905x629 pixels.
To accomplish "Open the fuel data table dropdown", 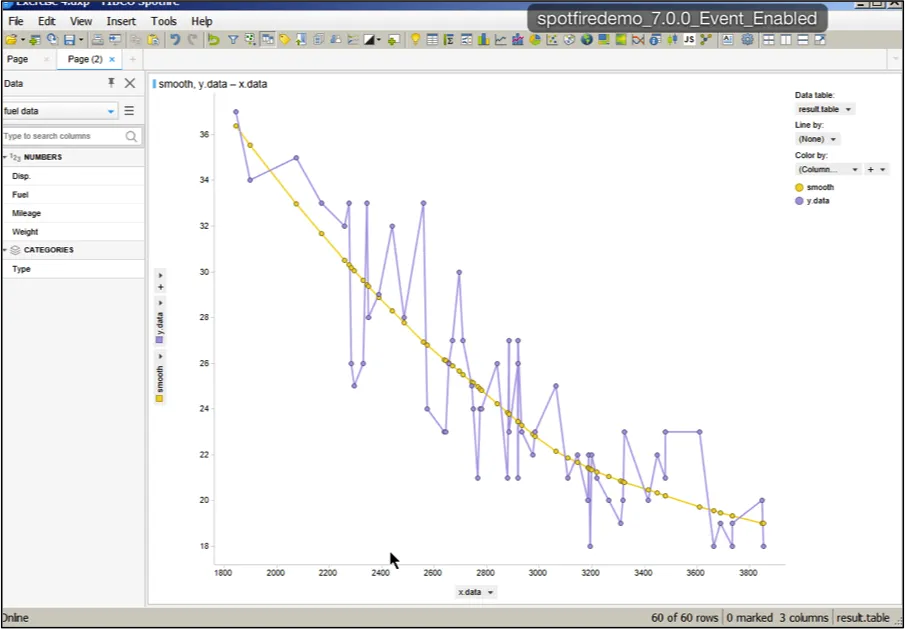I will [x=59, y=111].
